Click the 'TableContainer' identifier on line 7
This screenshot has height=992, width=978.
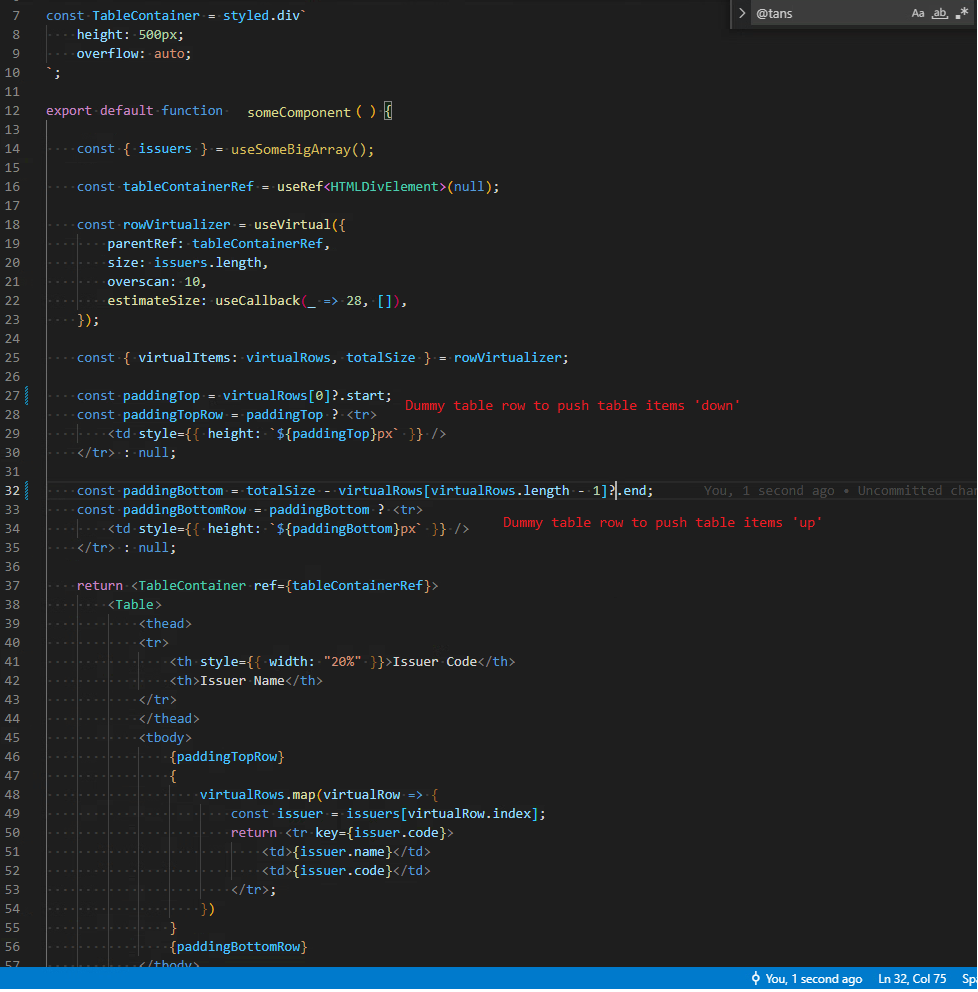[x=146, y=16]
